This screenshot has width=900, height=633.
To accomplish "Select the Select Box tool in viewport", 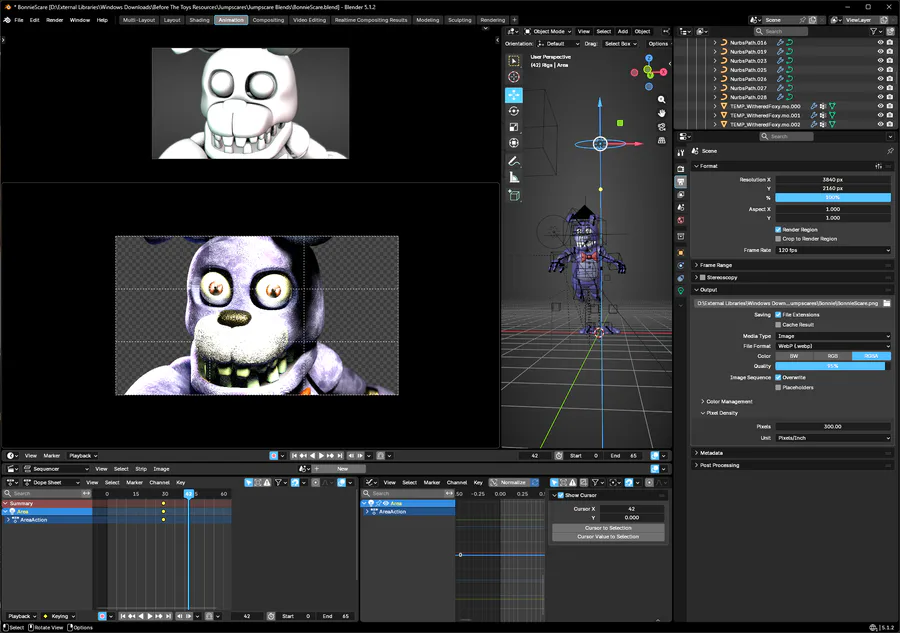I will (x=514, y=61).
